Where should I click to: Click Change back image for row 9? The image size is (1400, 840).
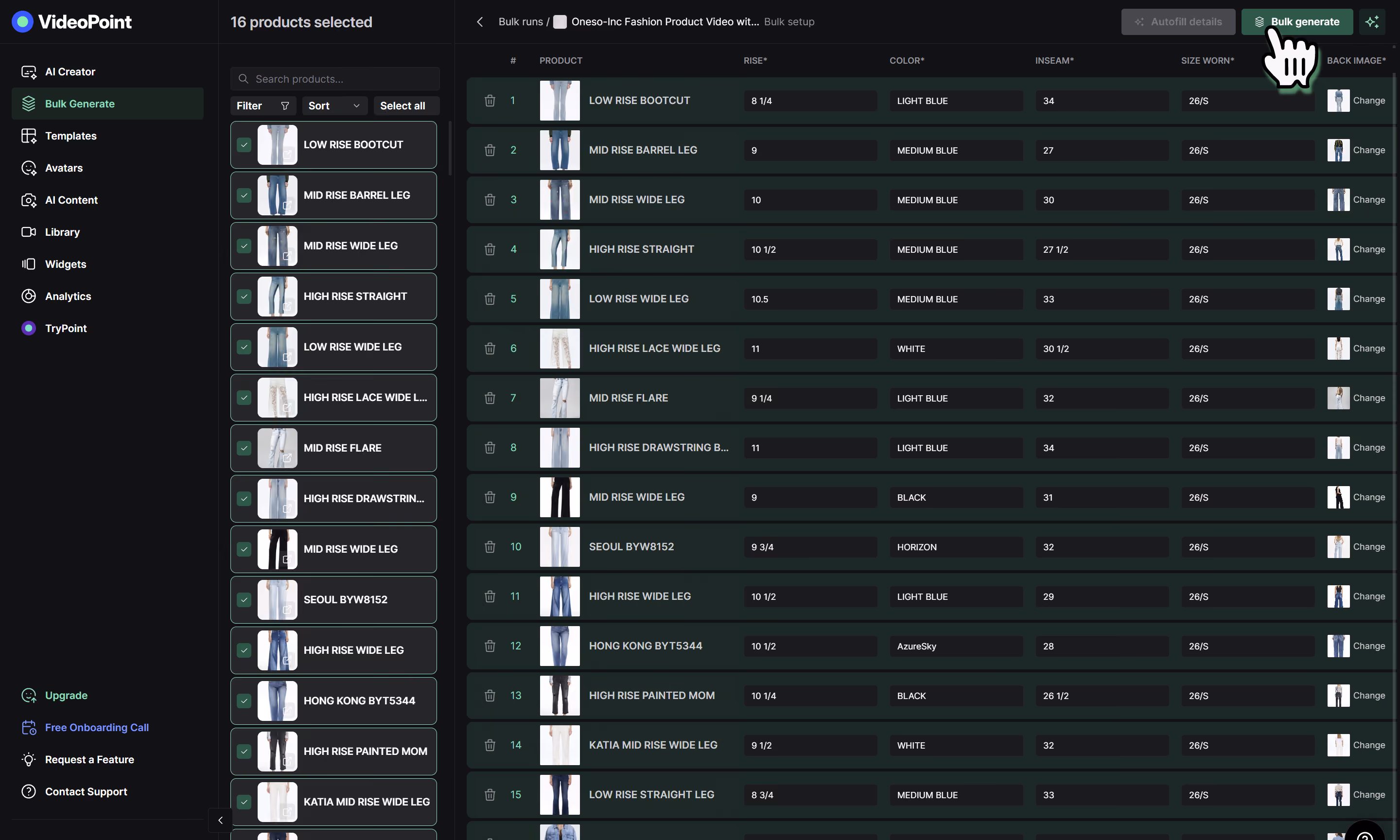1369,497
